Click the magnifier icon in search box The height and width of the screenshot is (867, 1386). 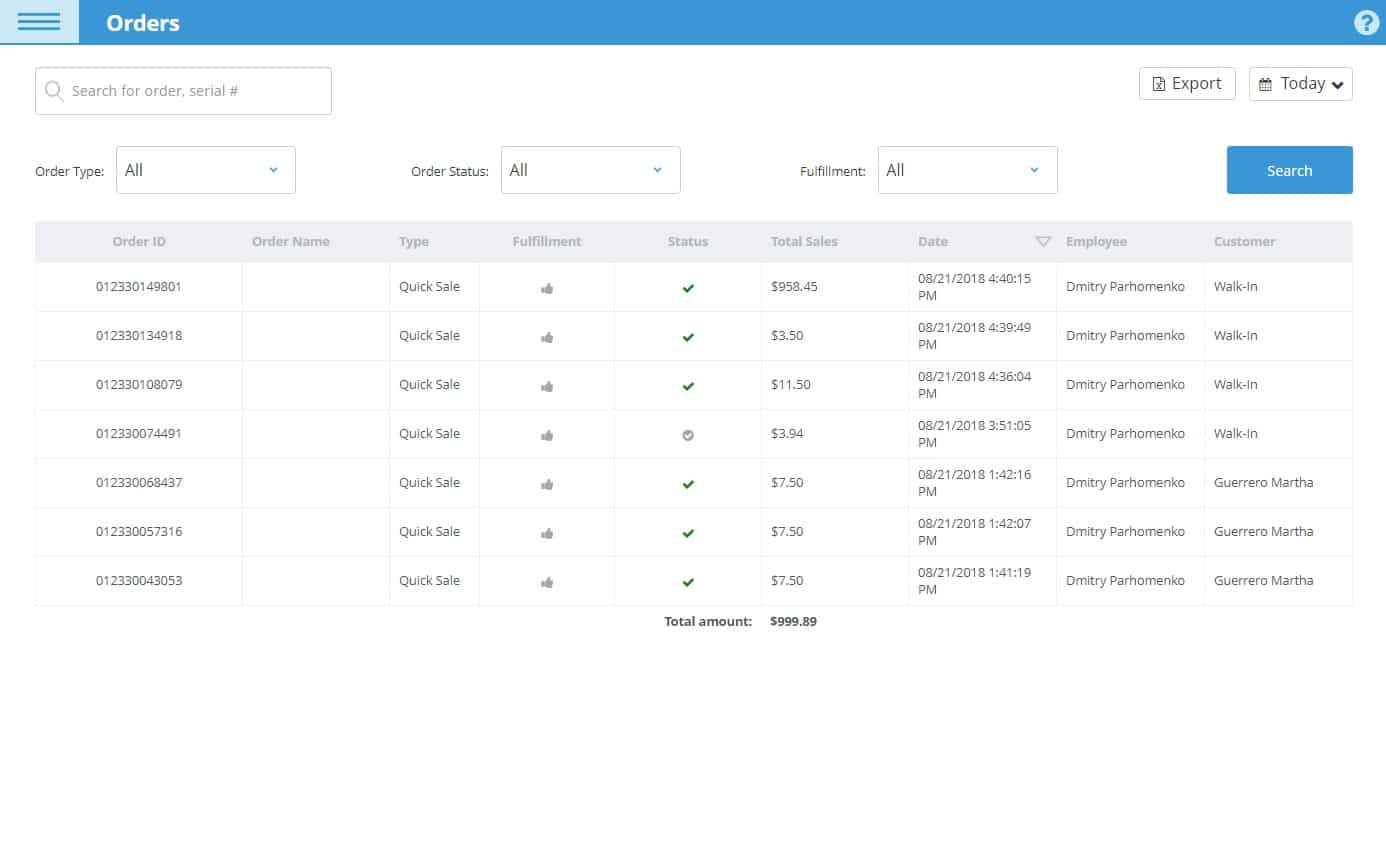tap(54, 91)
